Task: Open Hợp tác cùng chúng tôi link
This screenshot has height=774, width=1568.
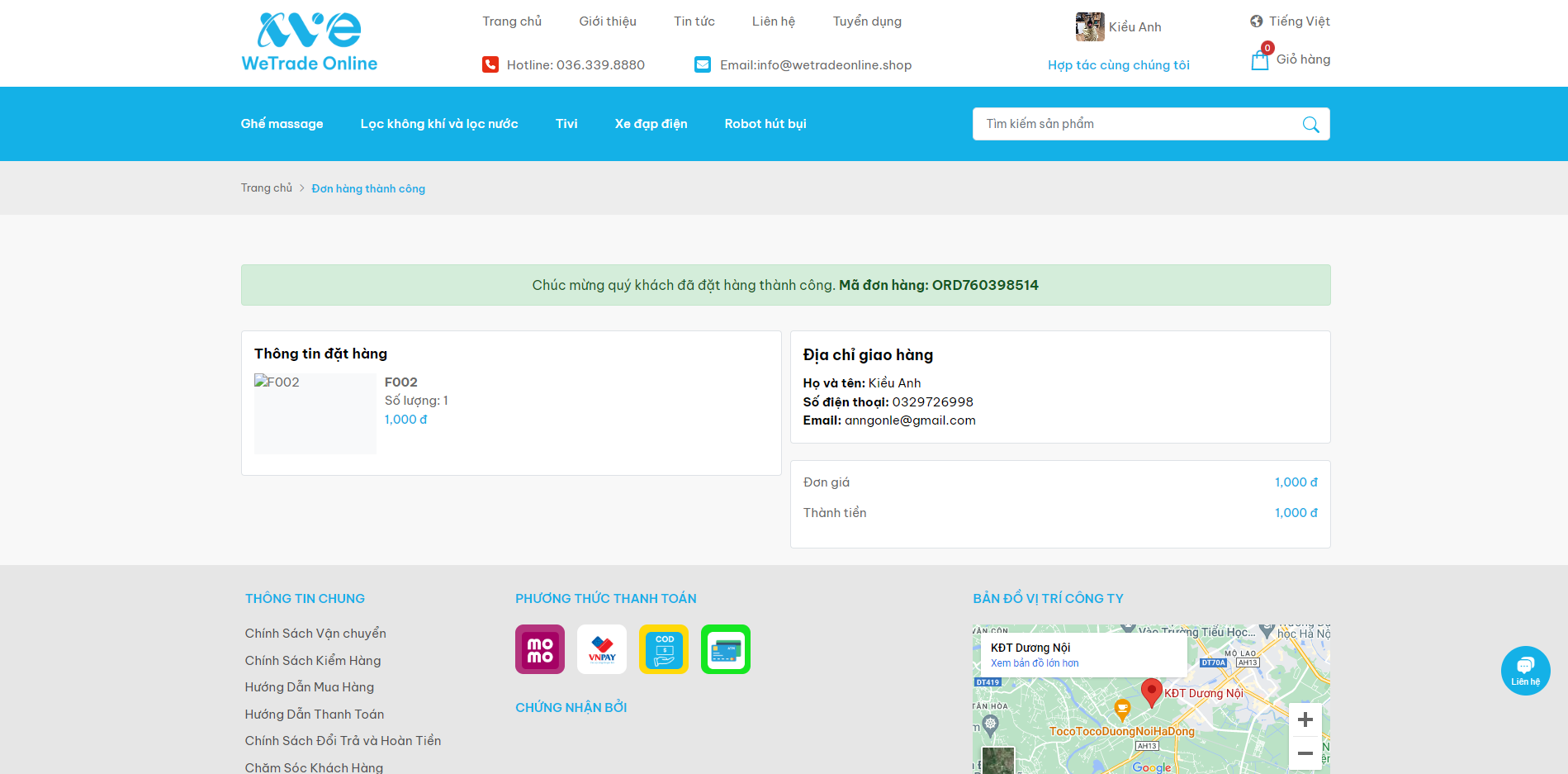Action: 1118,65
